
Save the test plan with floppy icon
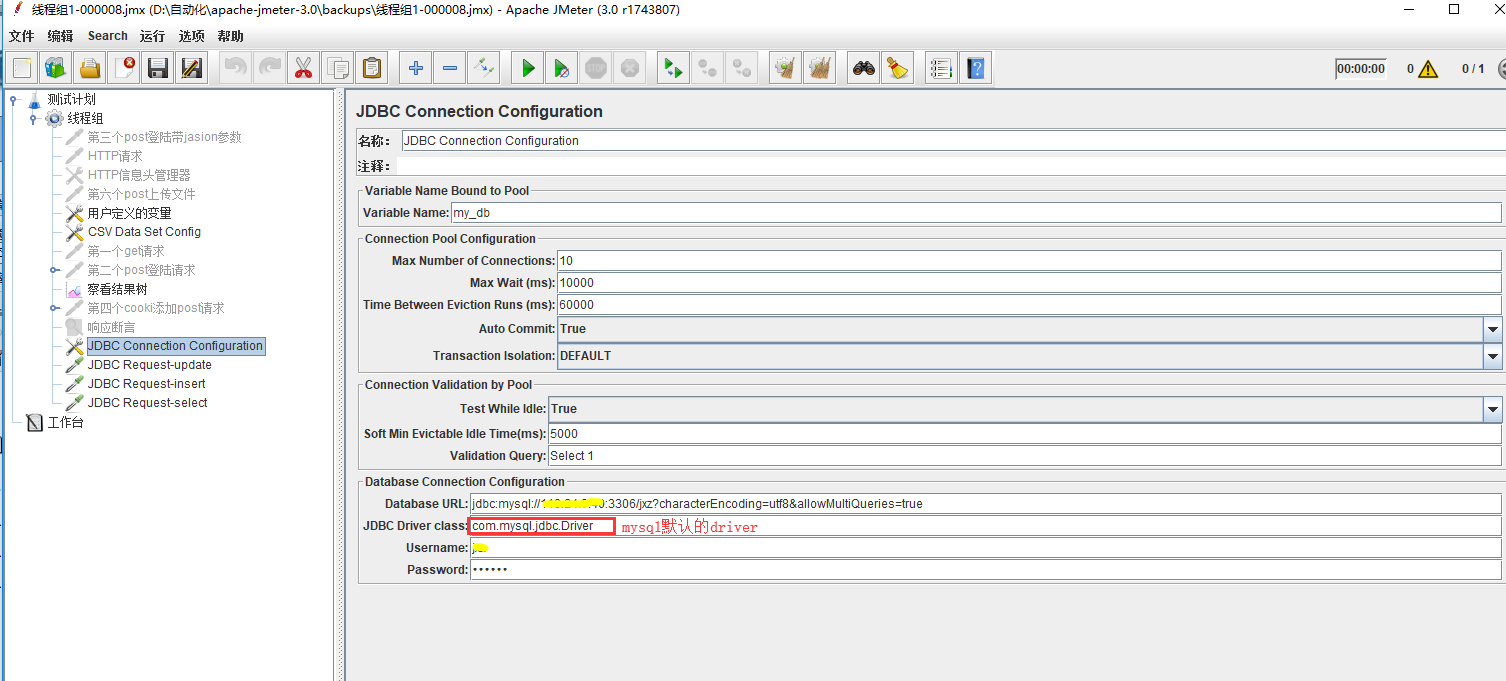[157, 68]
